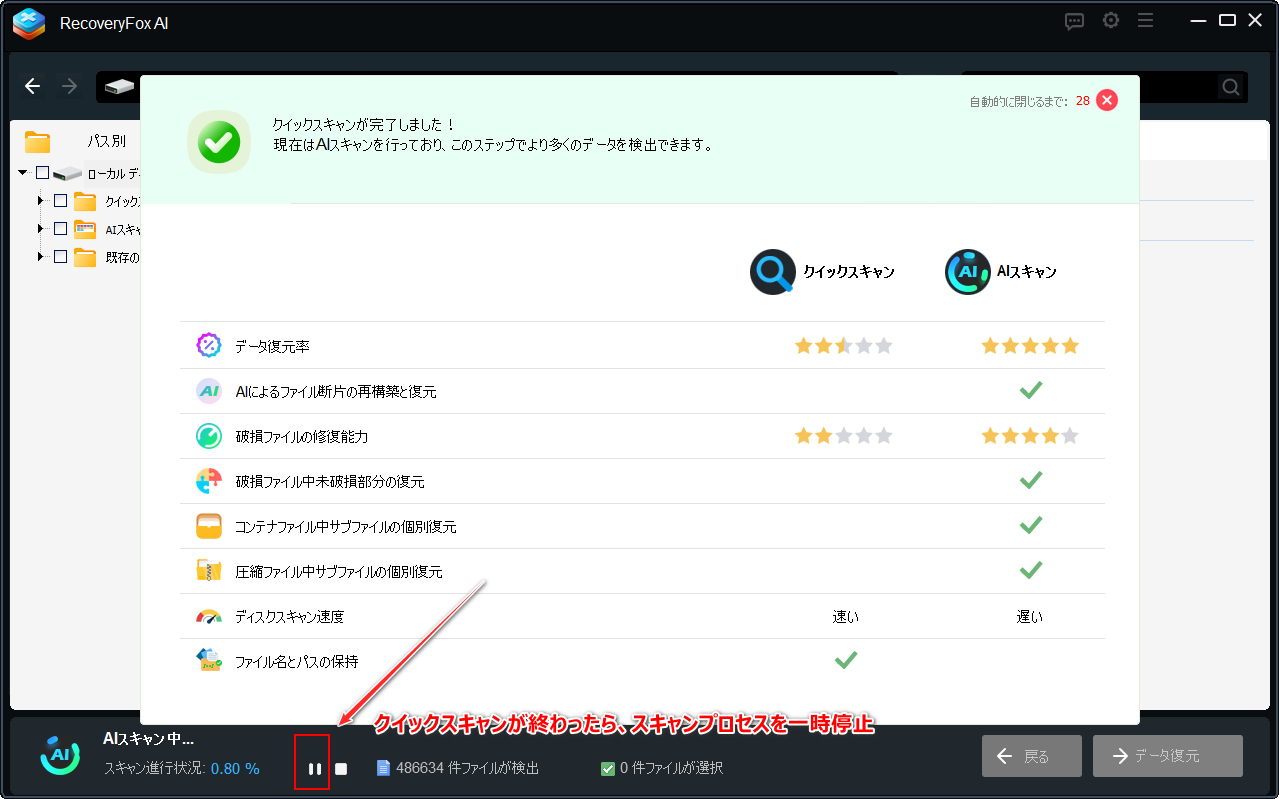
Task: Toggle the ローカル disk root checkbox
Action: 42,173
